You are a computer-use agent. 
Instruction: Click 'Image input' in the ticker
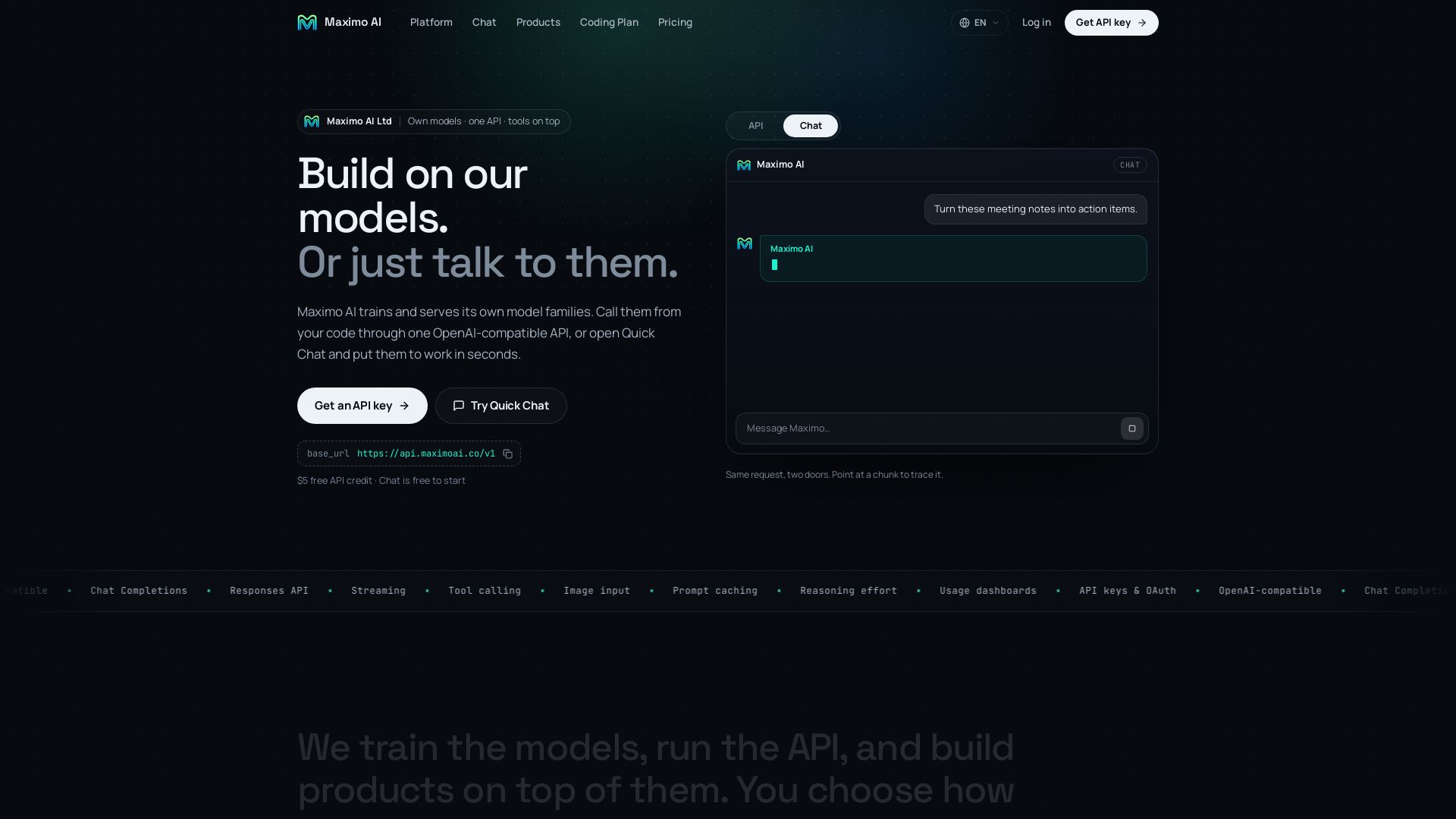click(597, 591)
